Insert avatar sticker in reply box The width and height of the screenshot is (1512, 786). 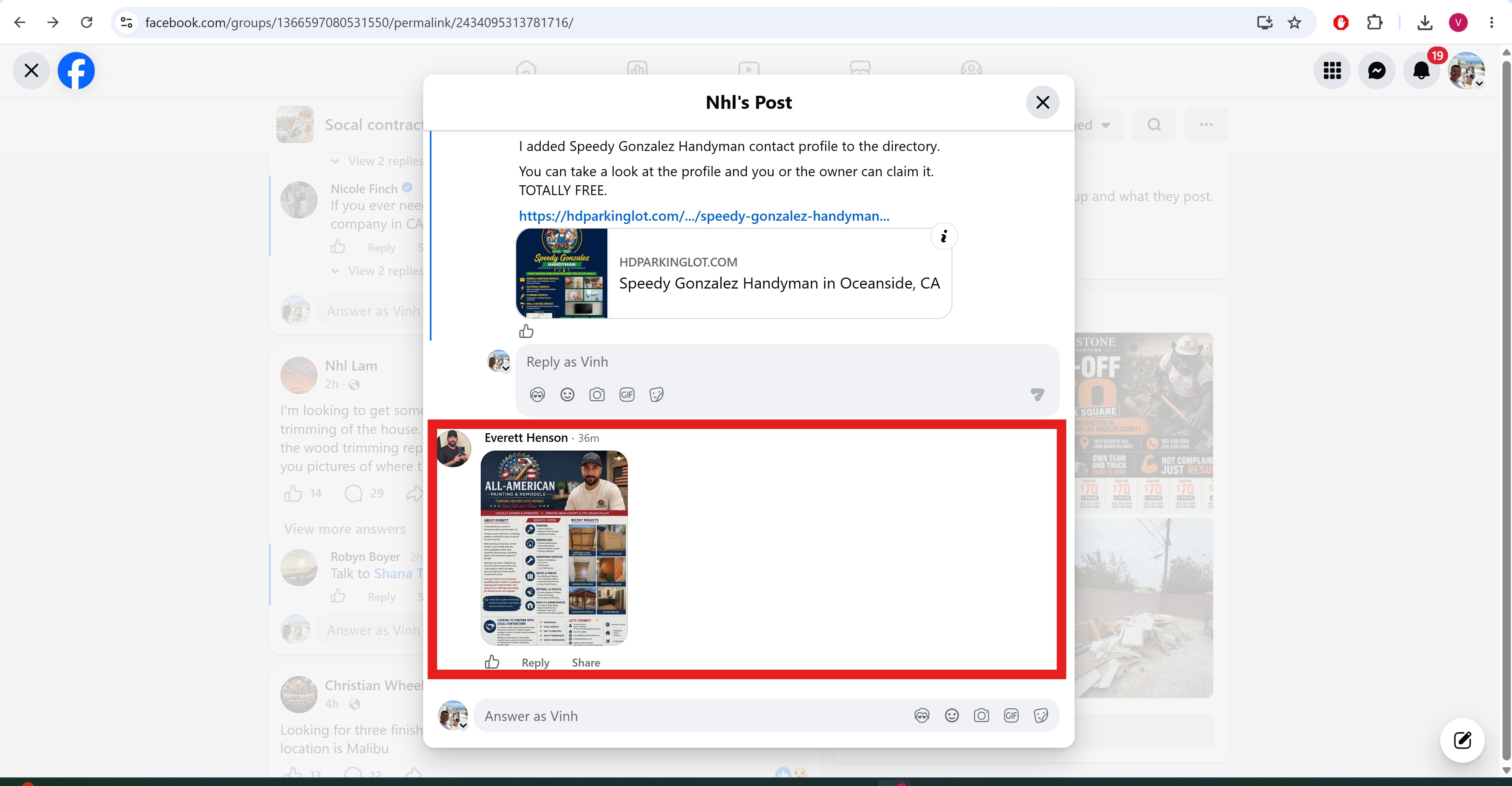click(x=537, y=395)
